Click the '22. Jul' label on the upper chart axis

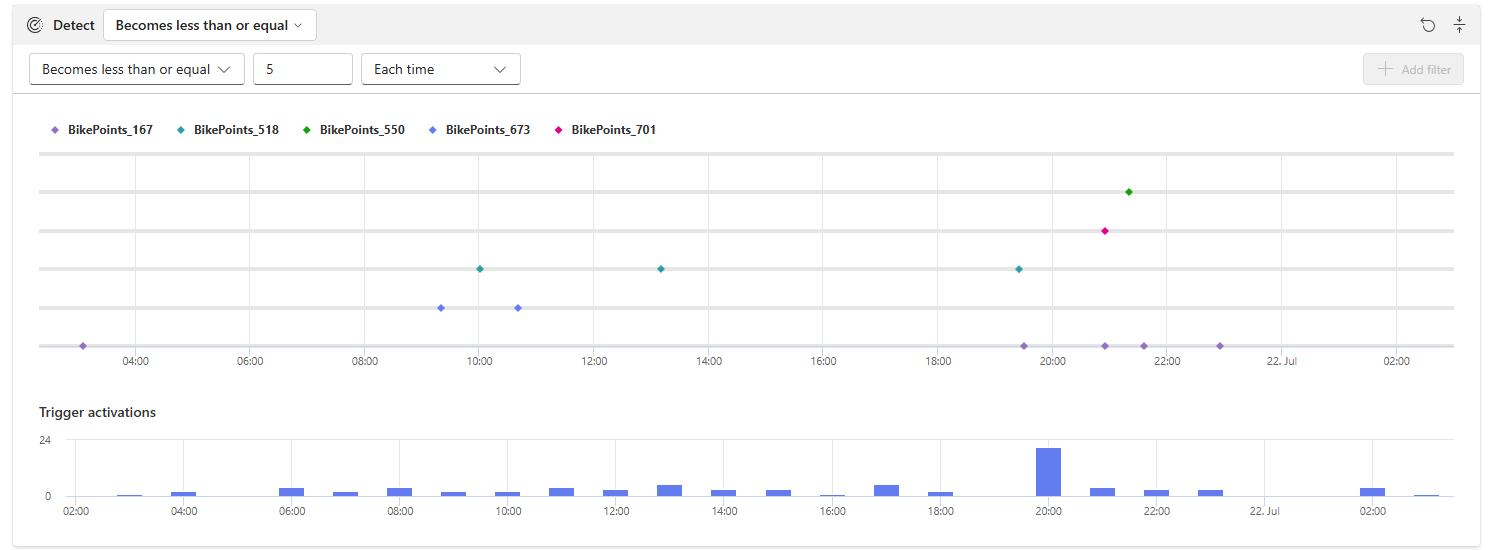coord(1282,361)
